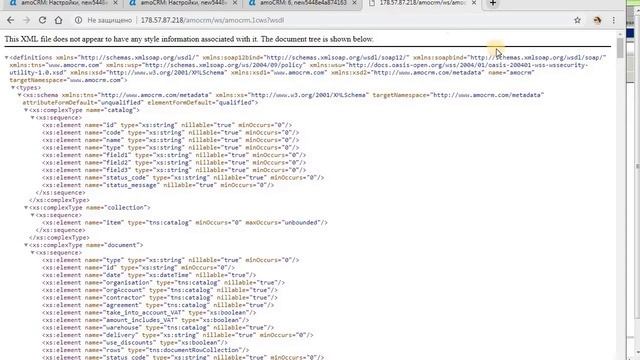This screenshot has height=360, width=640.
Task: Click the browser forward arrow
Action: pyautogui.click(x=27, y=20)
